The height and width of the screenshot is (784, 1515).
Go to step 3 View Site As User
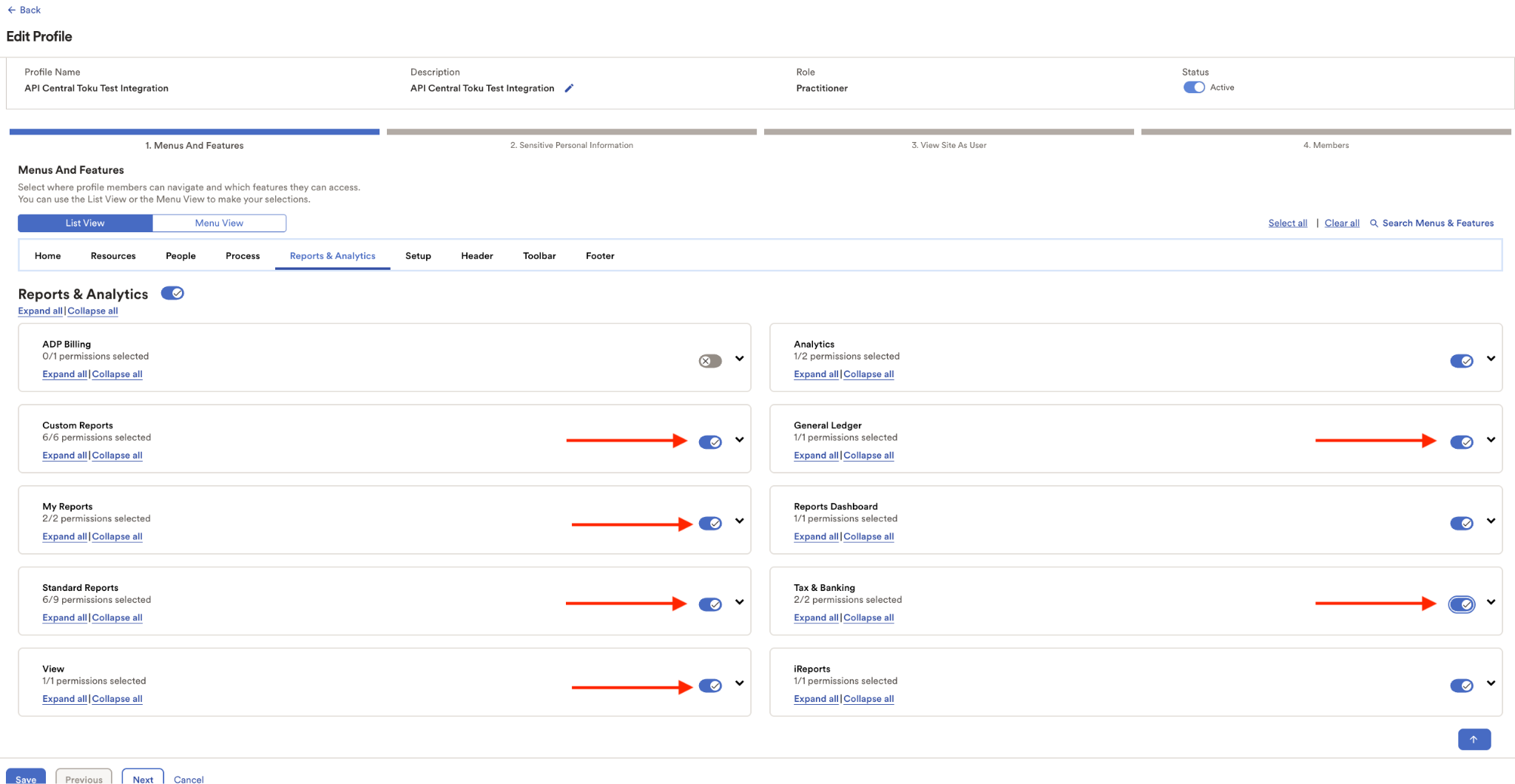(x=949, y=140)
